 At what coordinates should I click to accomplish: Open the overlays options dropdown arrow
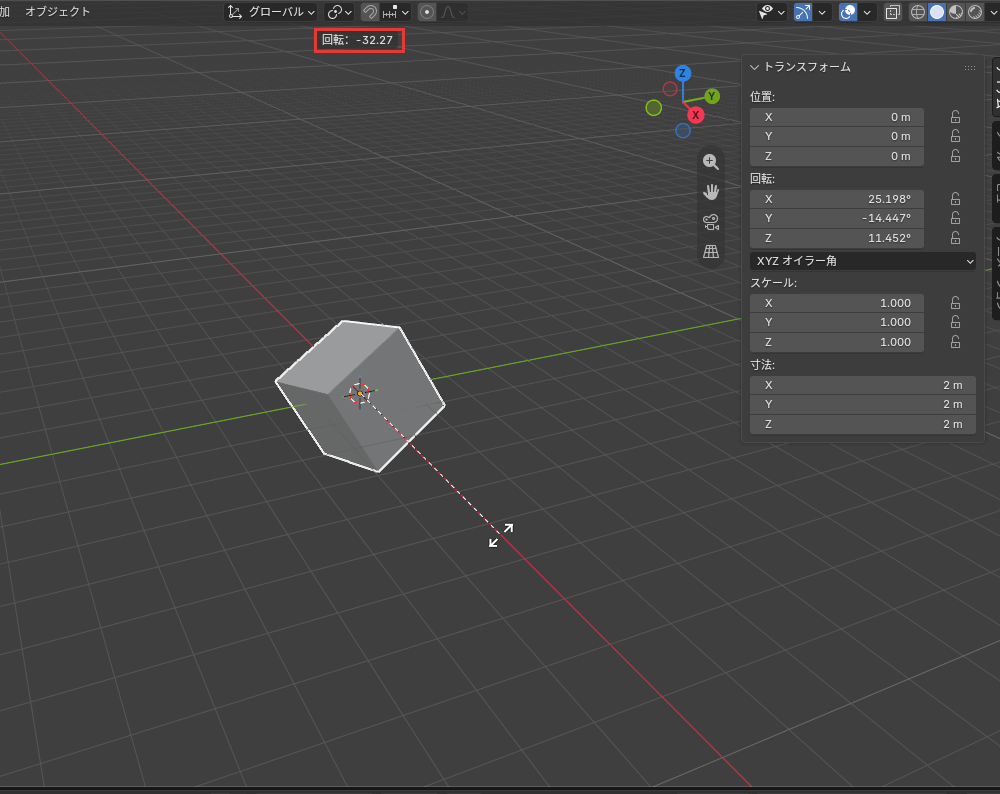click(x=867, y=12)
